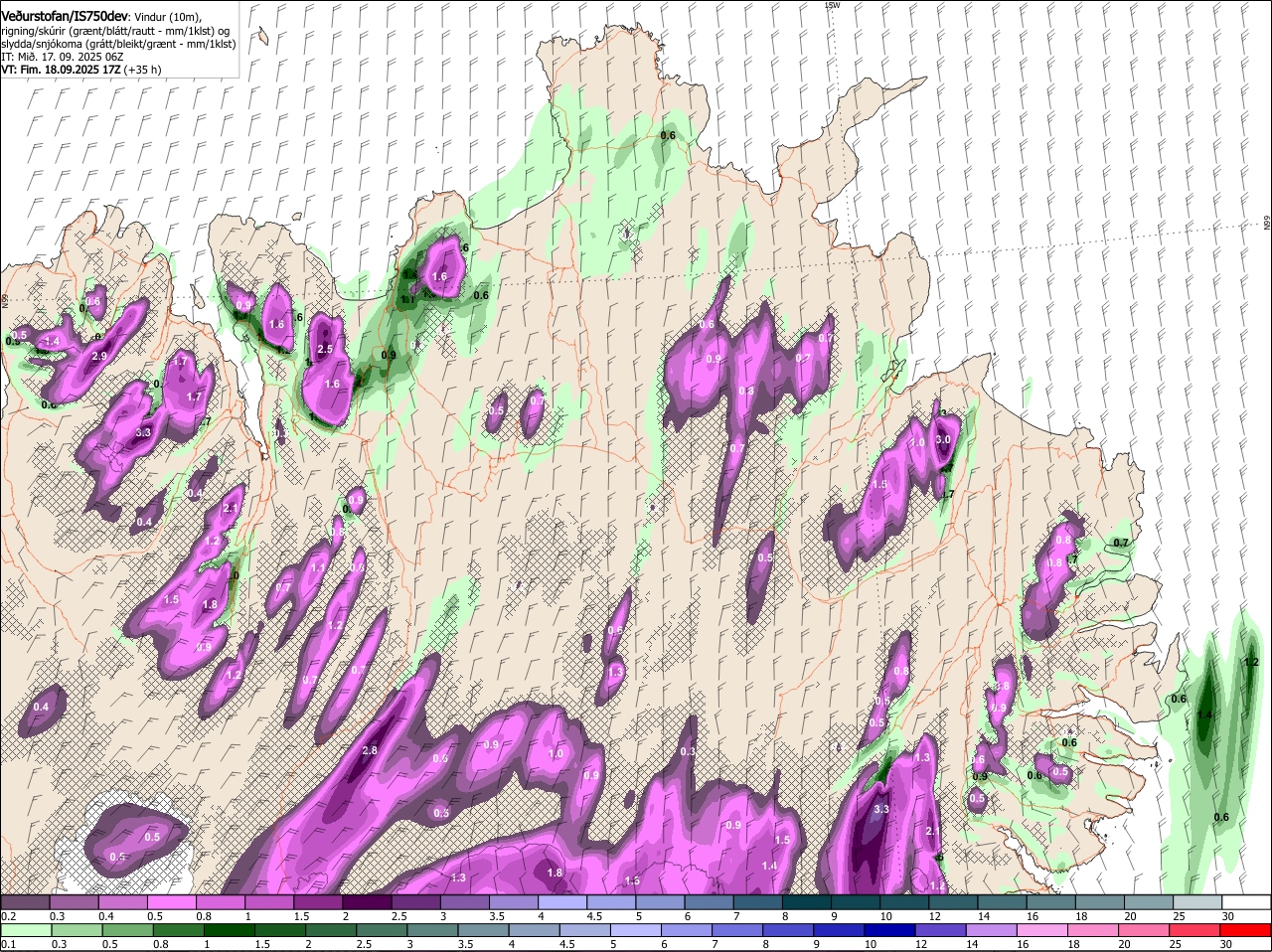Select the slydda/snjókoma legend description line

click(x=118, y=44)
